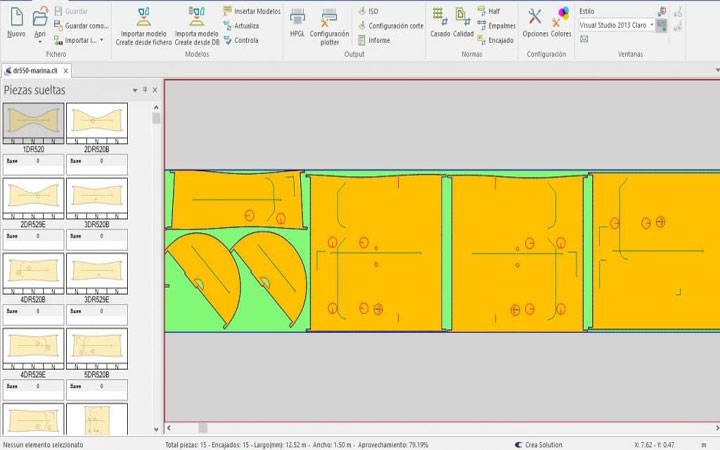720x450 pixels.
Task: Switch to the dr550-marina.cli document tab
Action: click(34, 72)
